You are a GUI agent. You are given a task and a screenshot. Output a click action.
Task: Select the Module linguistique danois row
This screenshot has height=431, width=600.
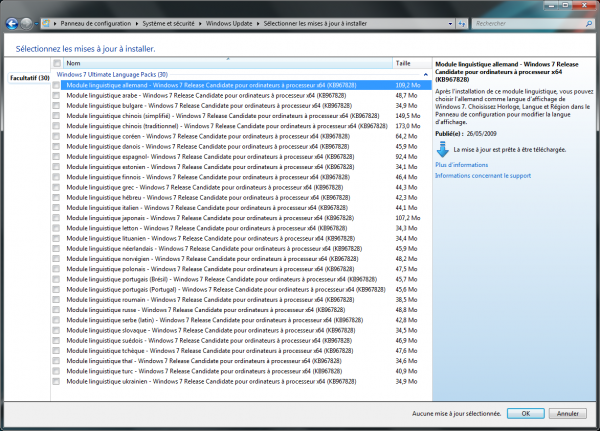coord(241,146)
